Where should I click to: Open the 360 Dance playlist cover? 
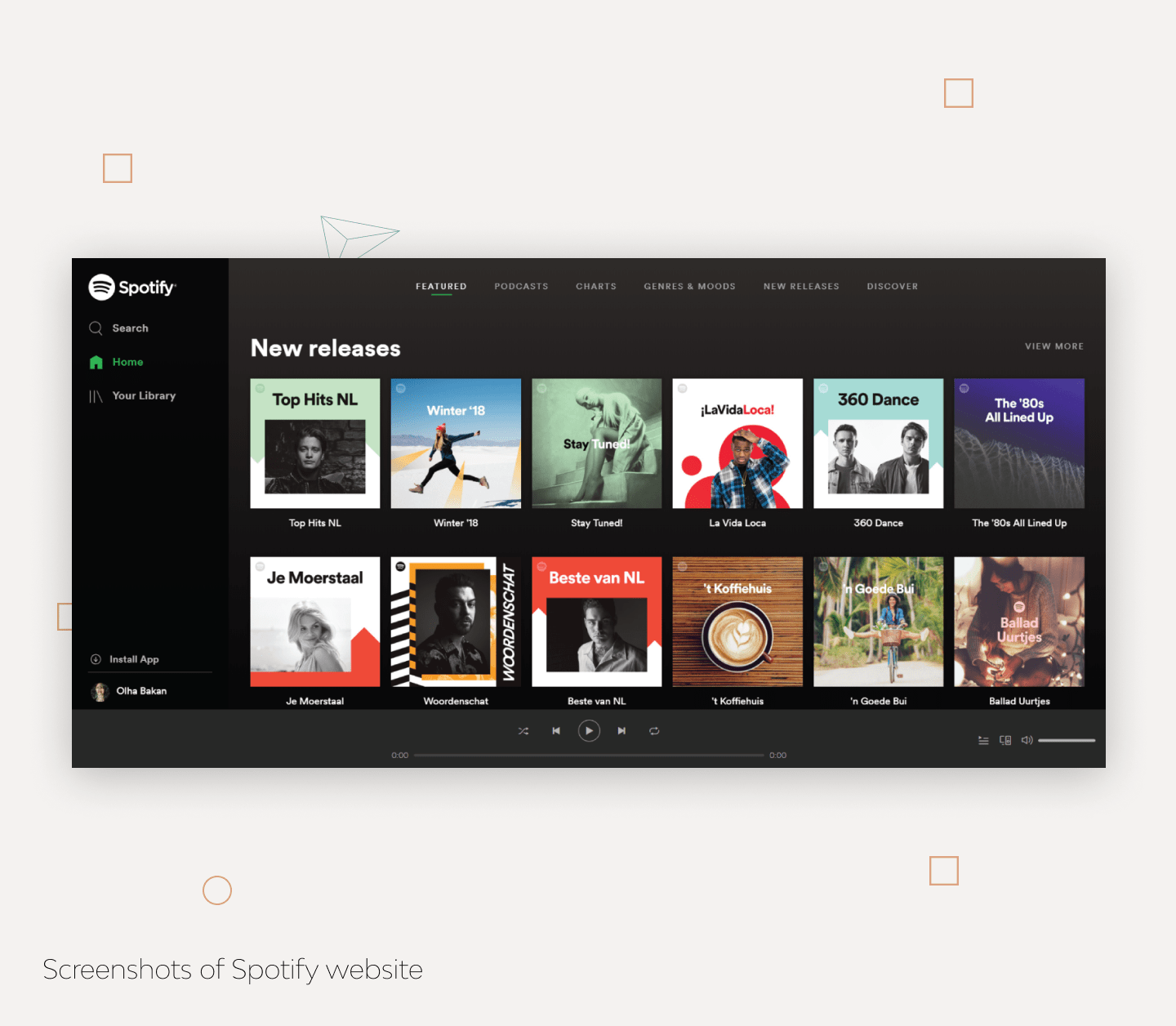[878, 444]
